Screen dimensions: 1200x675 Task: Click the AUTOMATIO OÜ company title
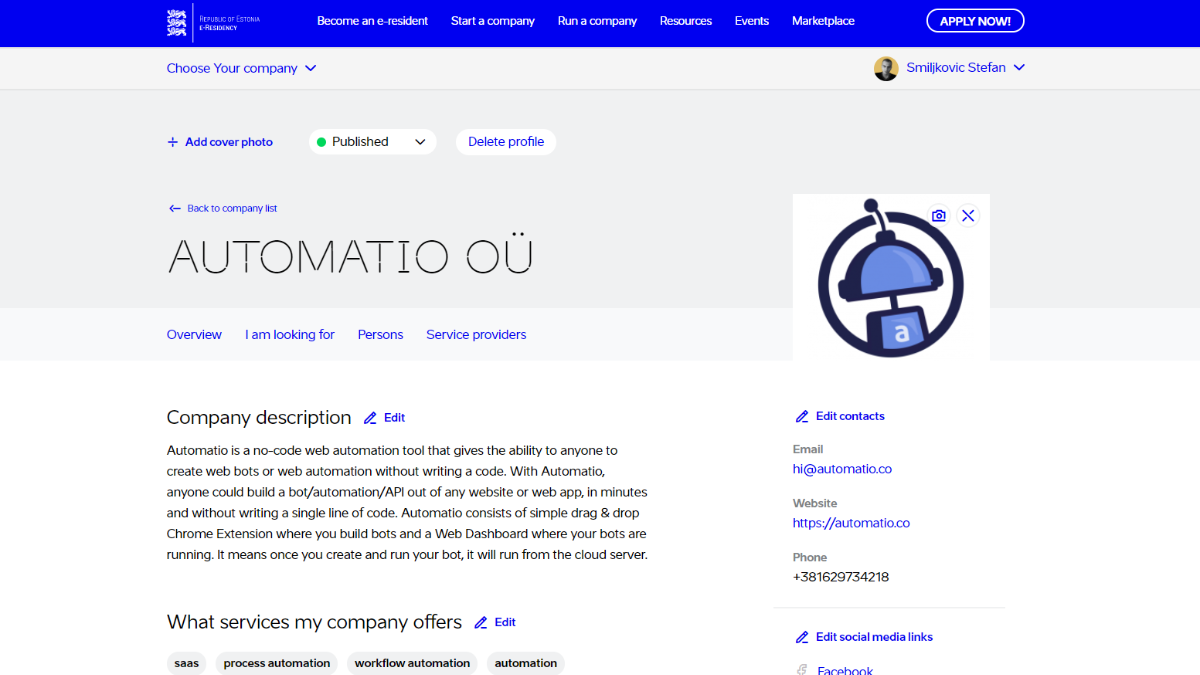pos(350,256)
